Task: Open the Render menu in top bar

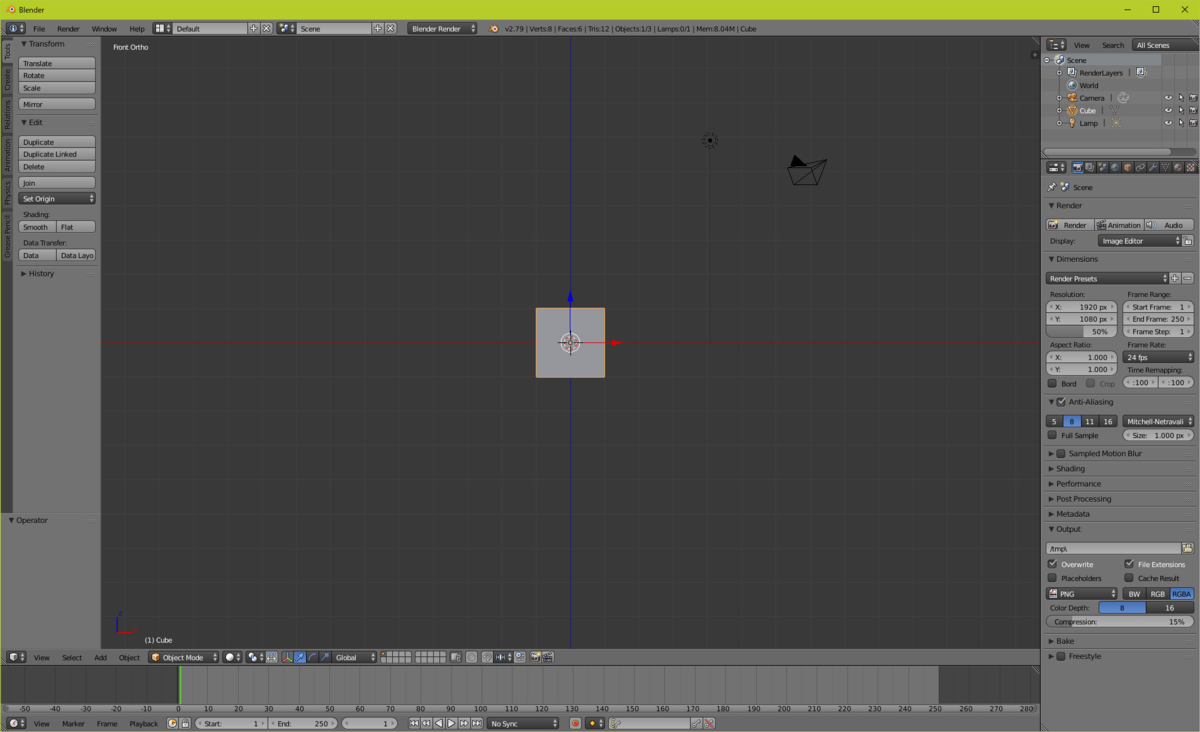Action: tap(68, 29)
